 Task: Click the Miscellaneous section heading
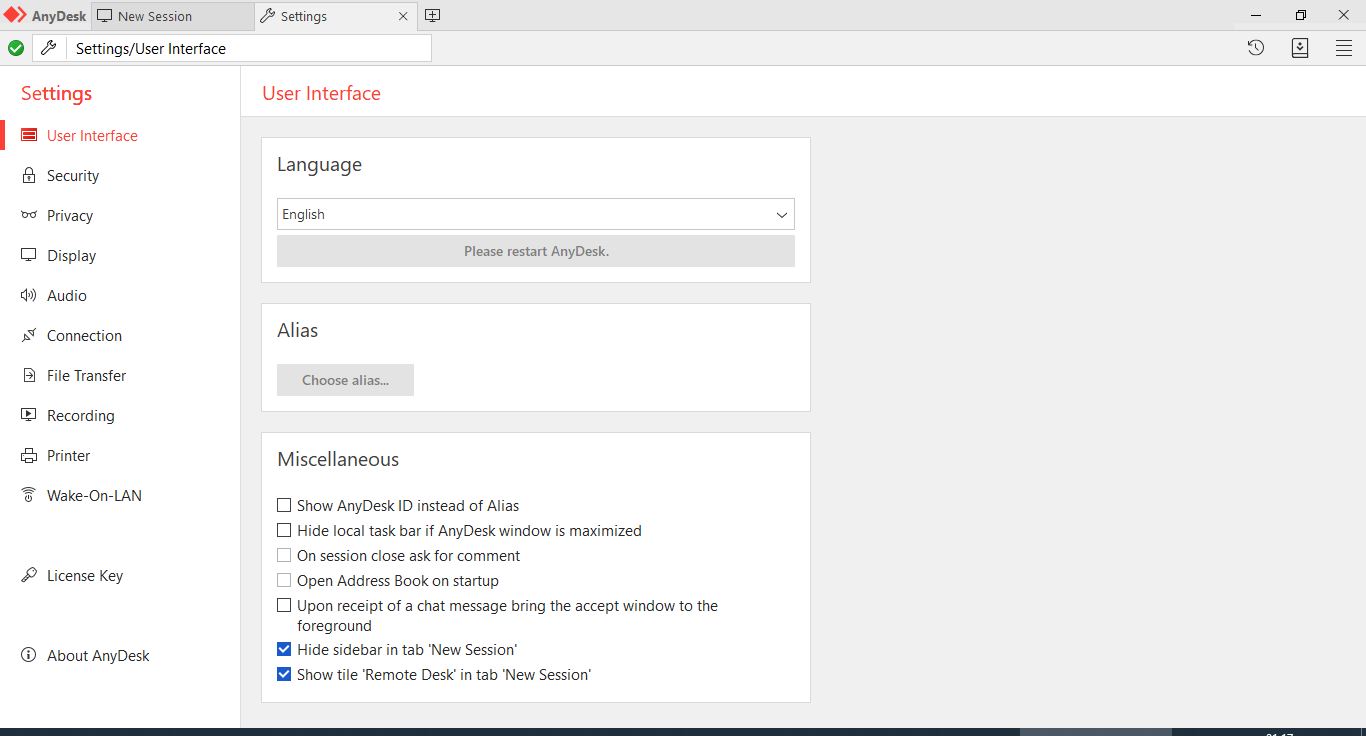click(338, 460)
